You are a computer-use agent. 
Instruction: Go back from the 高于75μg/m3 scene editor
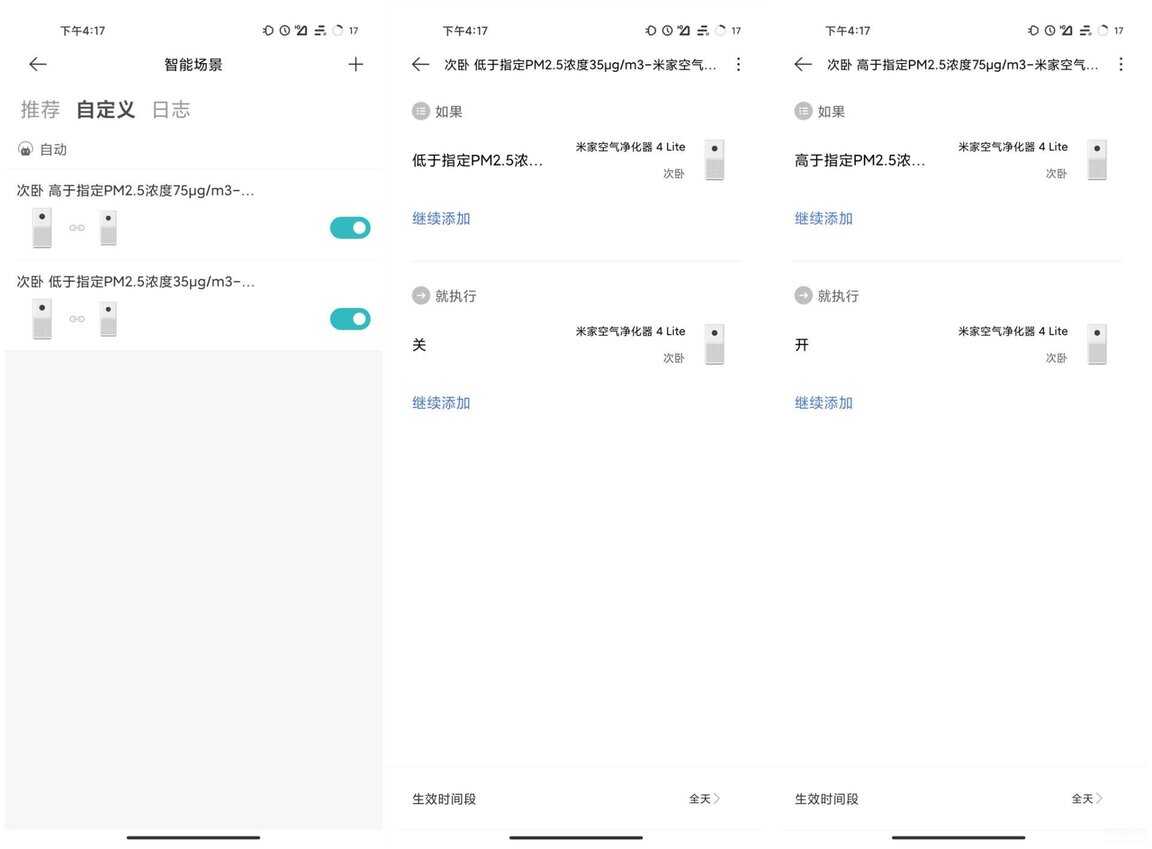pyautogui.click(x=803, y=65)
